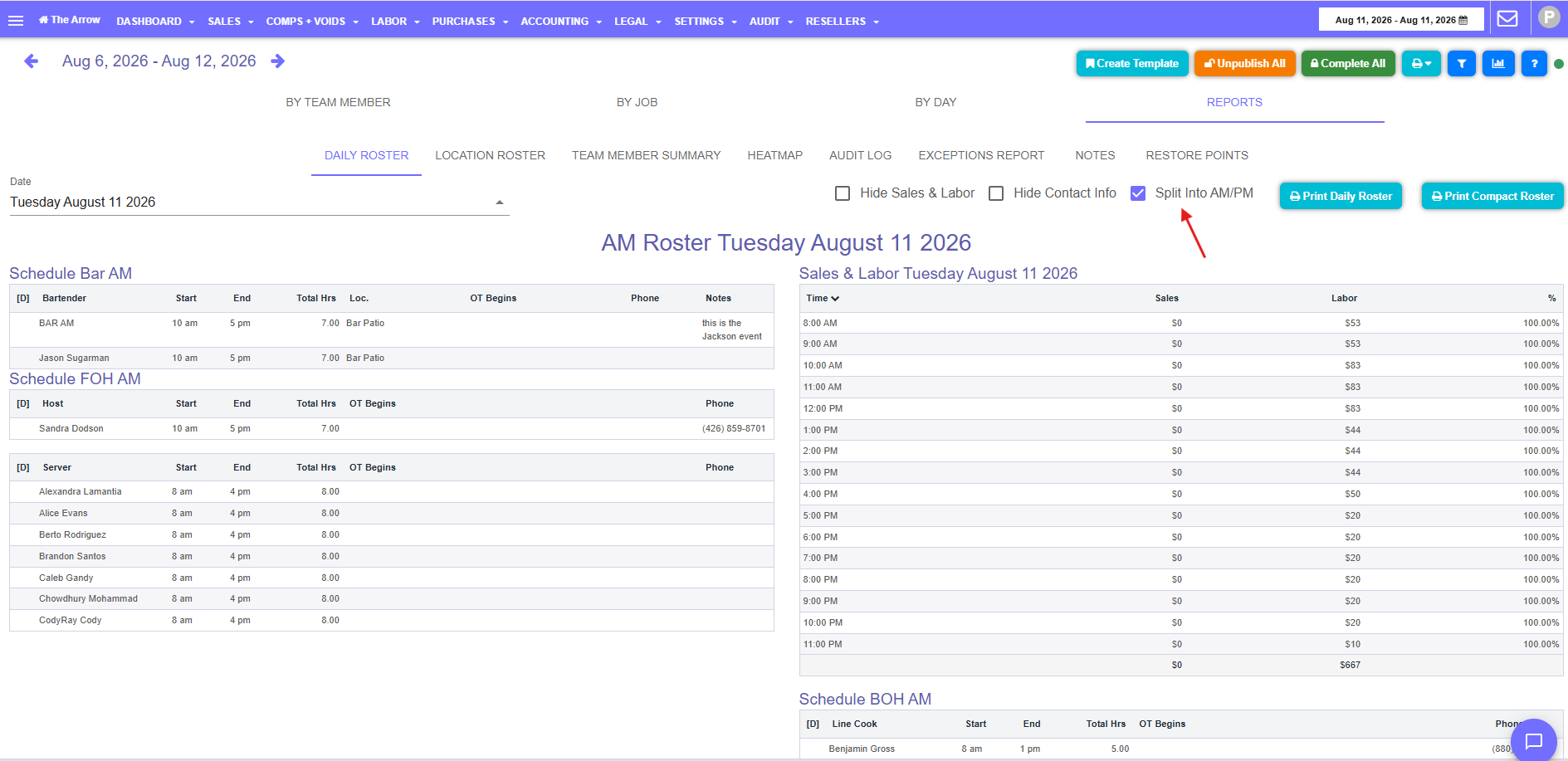Click the [D] toggle in Bartender header
1568x761 pixels.
click(23, 299)
